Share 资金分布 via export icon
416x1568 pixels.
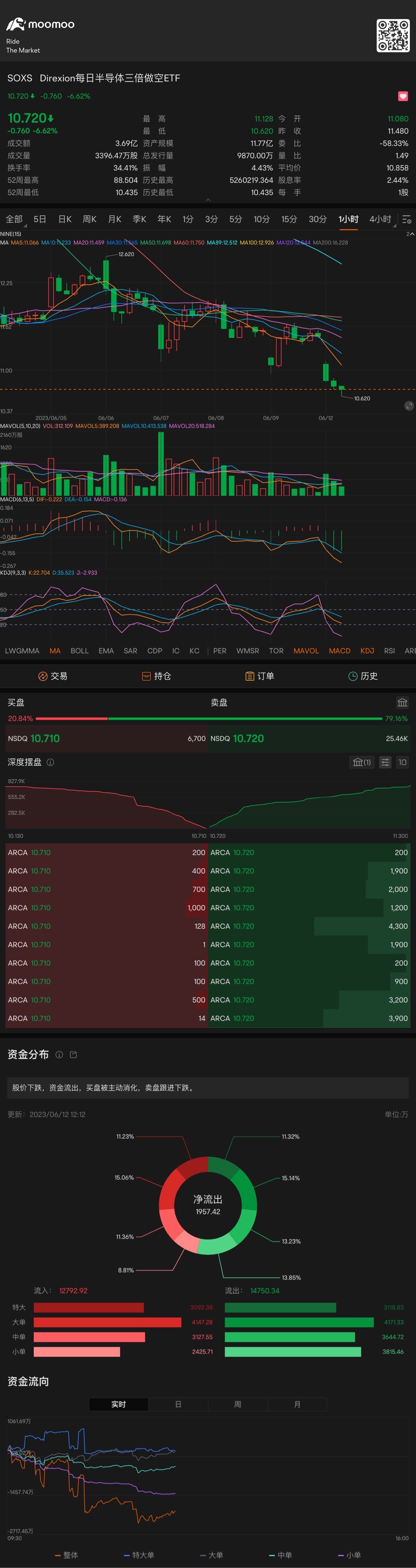pos(73,1055)
